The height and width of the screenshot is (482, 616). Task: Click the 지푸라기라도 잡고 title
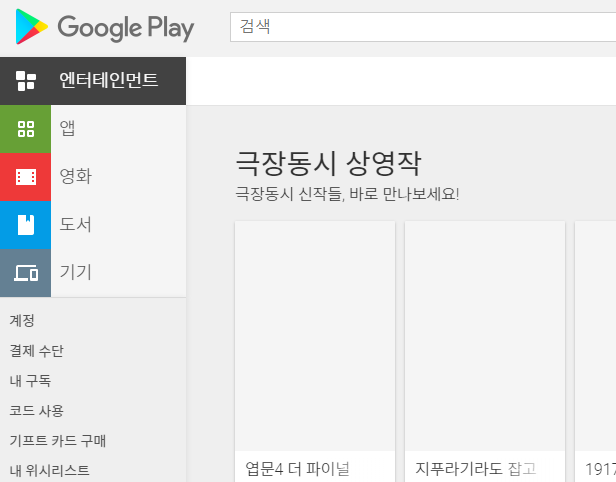[x=476, y=469]
